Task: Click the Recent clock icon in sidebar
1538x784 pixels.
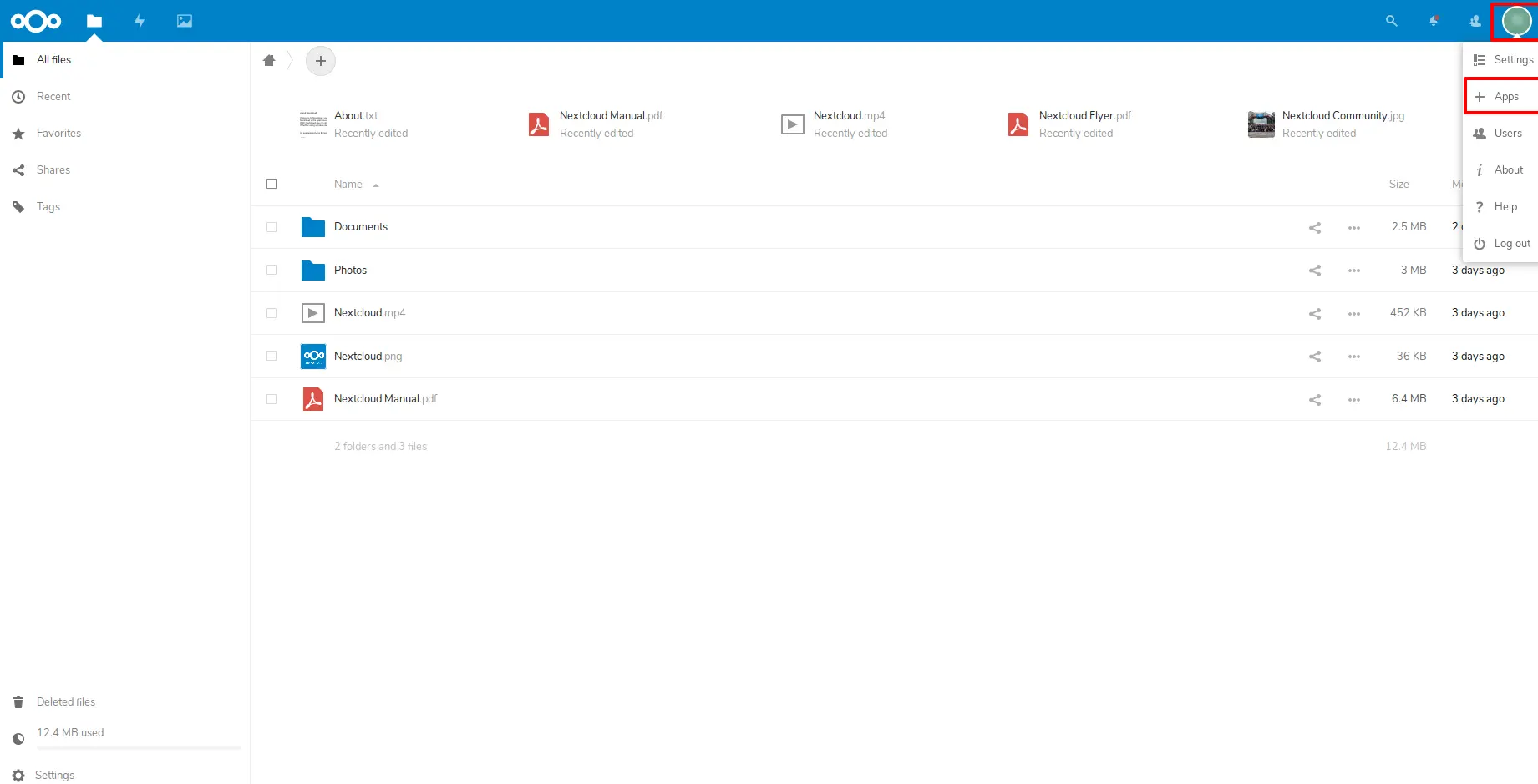Action: [x=18, y=97]
